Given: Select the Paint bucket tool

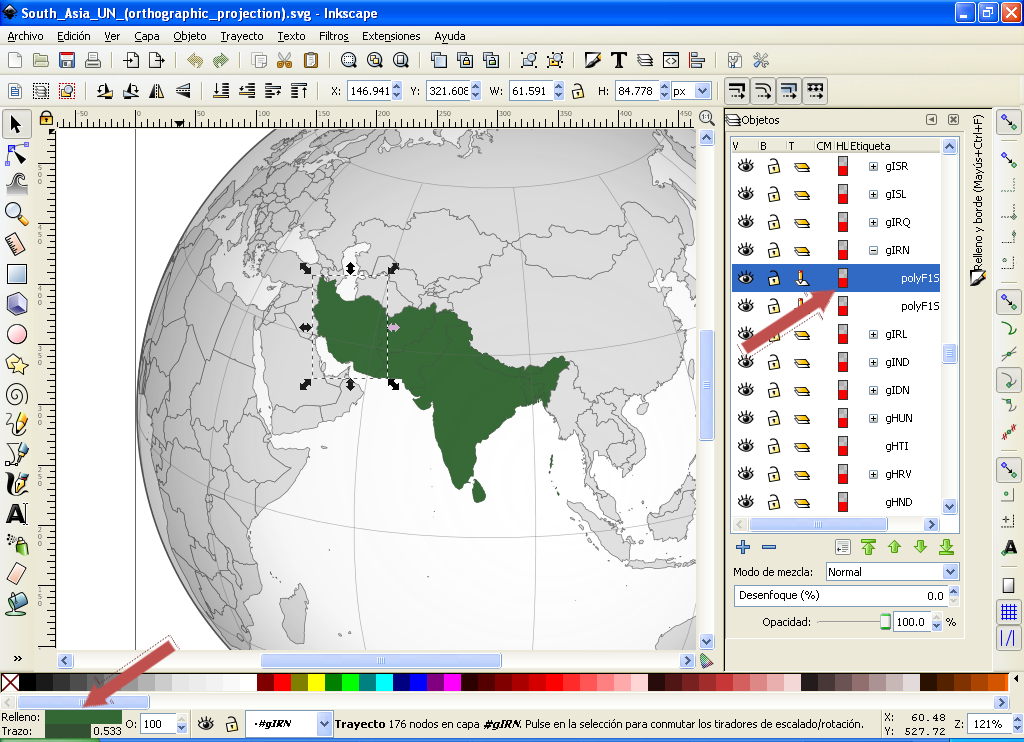Looking at the screenshot, I should click(x=16, y=604).
